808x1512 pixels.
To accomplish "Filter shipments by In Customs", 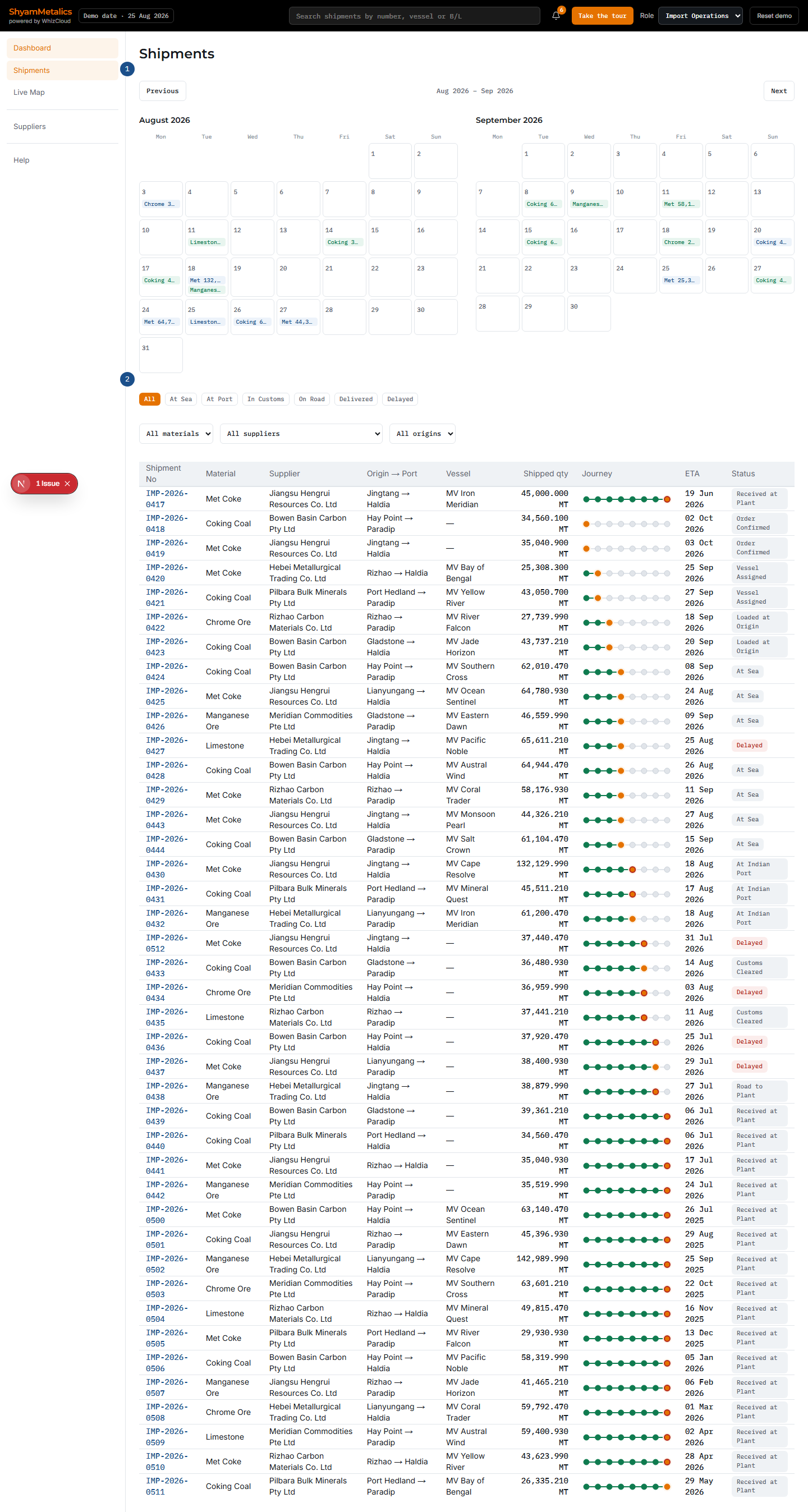I will (x=265, y=399).
